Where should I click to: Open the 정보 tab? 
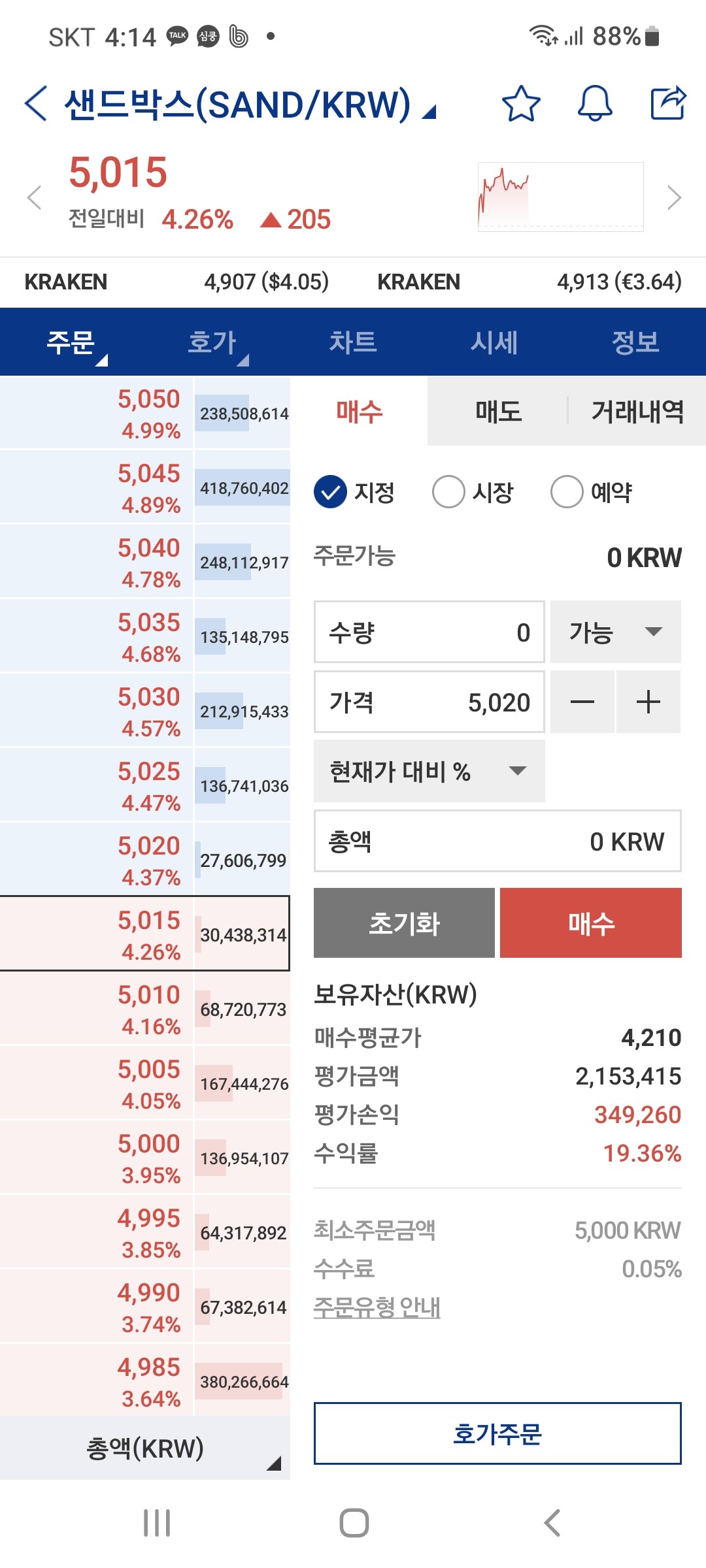coord(635,342)
